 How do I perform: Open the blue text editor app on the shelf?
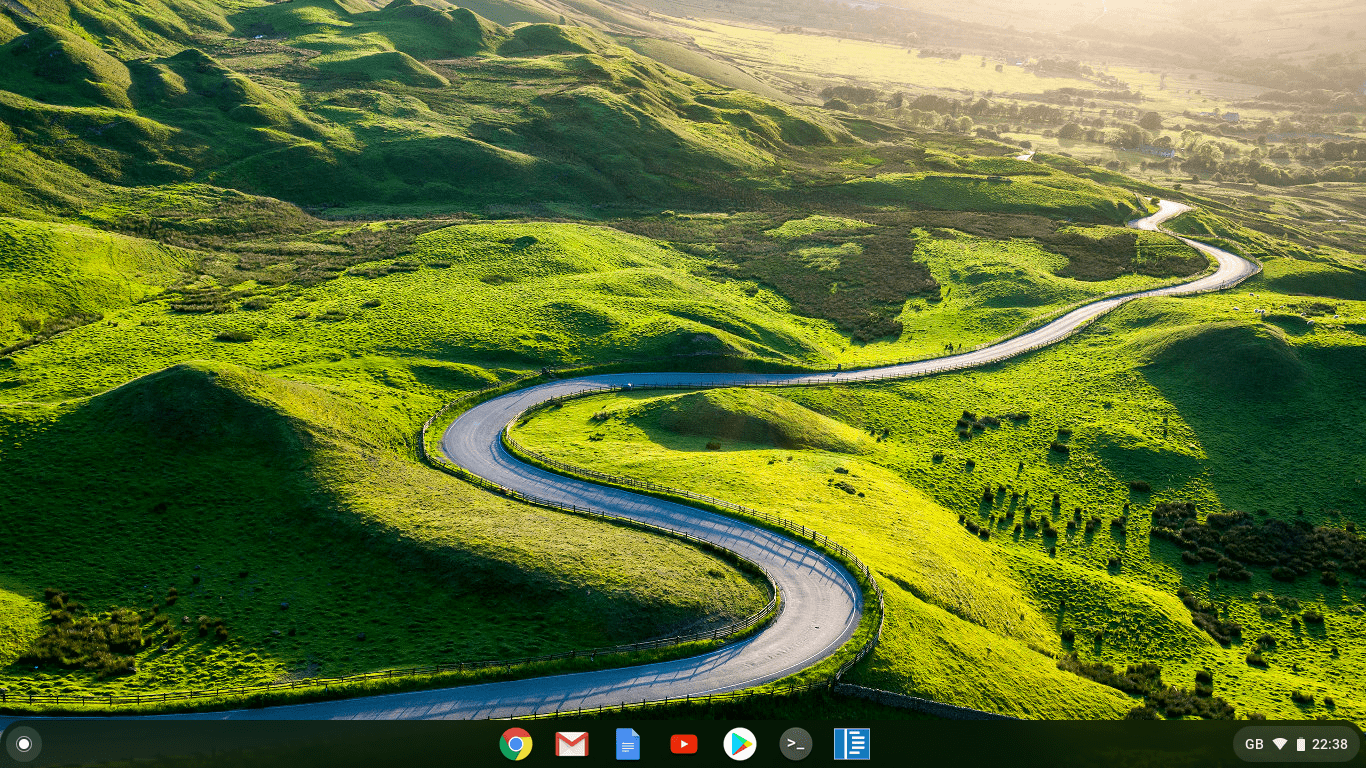(852, 744)
